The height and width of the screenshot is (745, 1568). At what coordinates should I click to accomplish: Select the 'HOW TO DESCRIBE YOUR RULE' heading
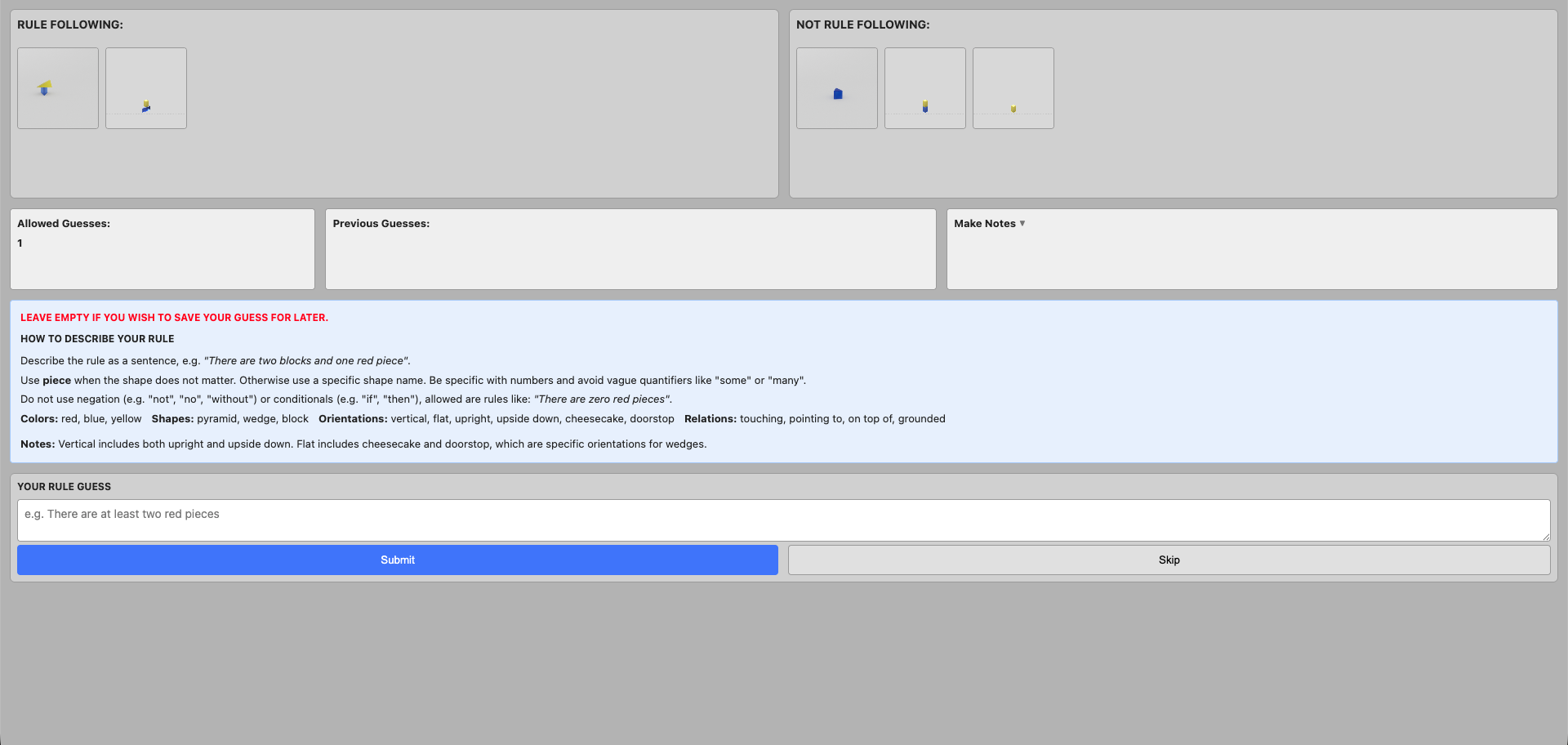point(97,339)
